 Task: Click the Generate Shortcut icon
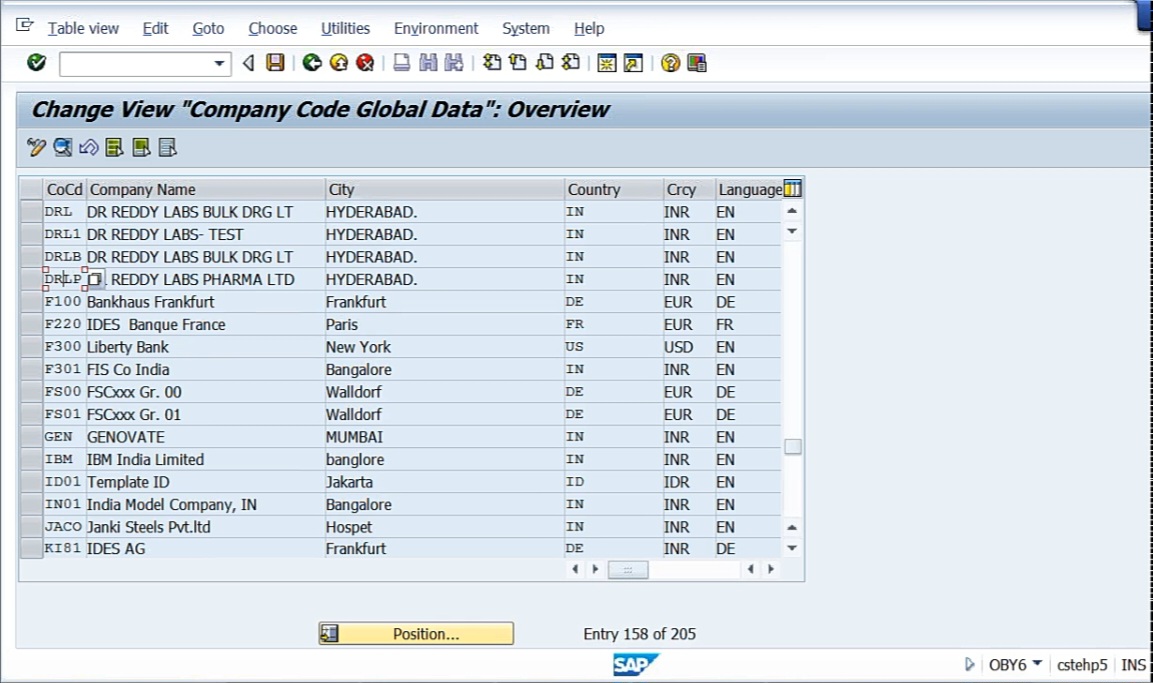click(x=633, y=63)
